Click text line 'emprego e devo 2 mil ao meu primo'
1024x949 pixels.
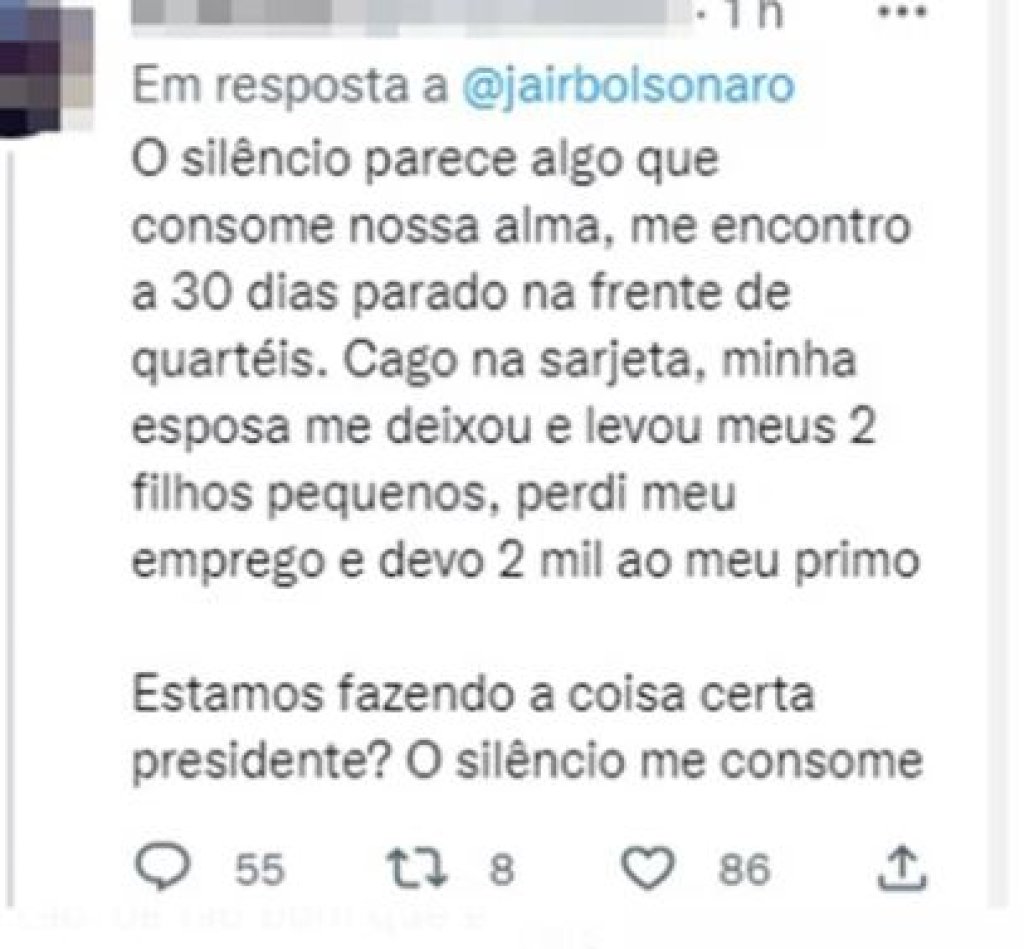click(x=526, y=561)
